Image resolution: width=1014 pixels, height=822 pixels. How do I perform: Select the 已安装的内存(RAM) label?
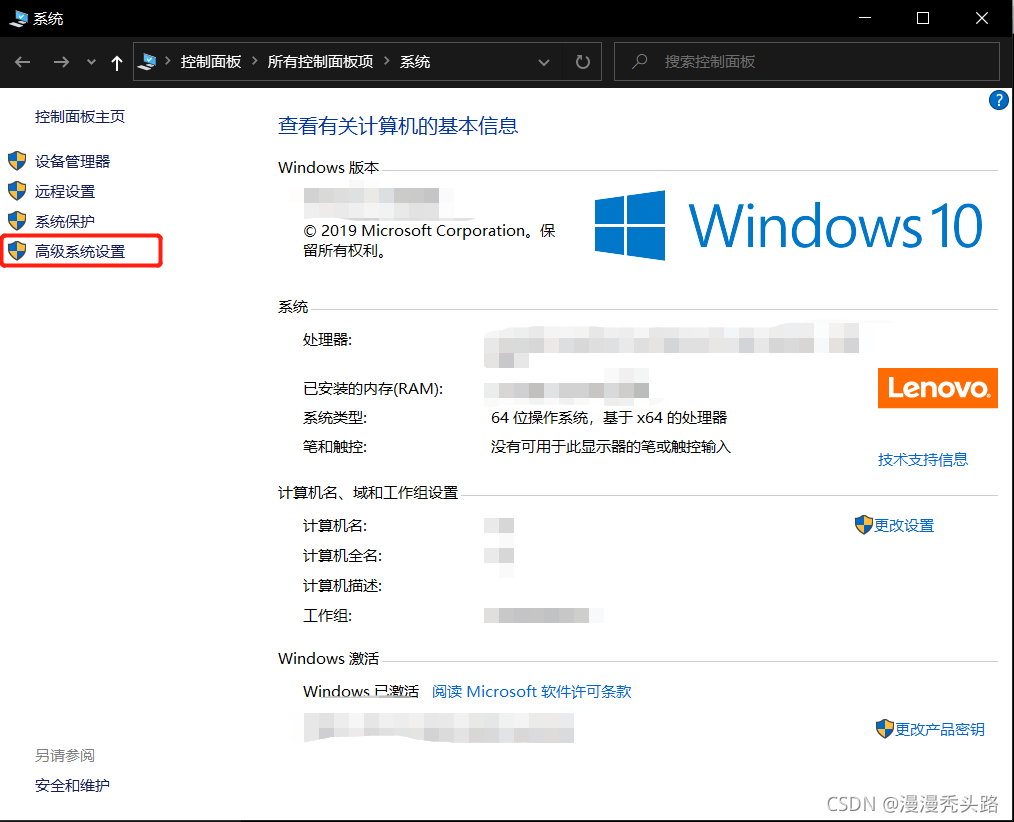373,389
